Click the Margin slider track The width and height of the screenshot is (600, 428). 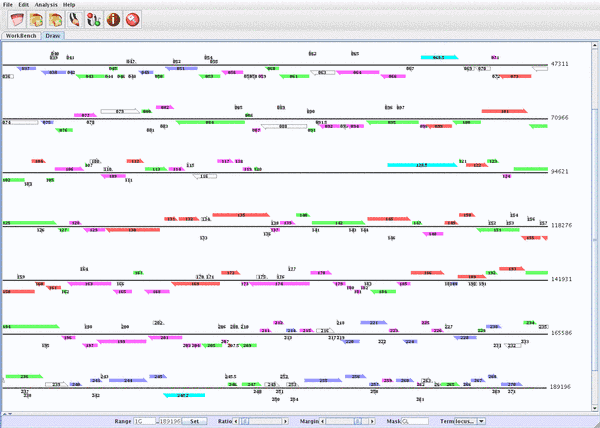[x=345, y=421]
